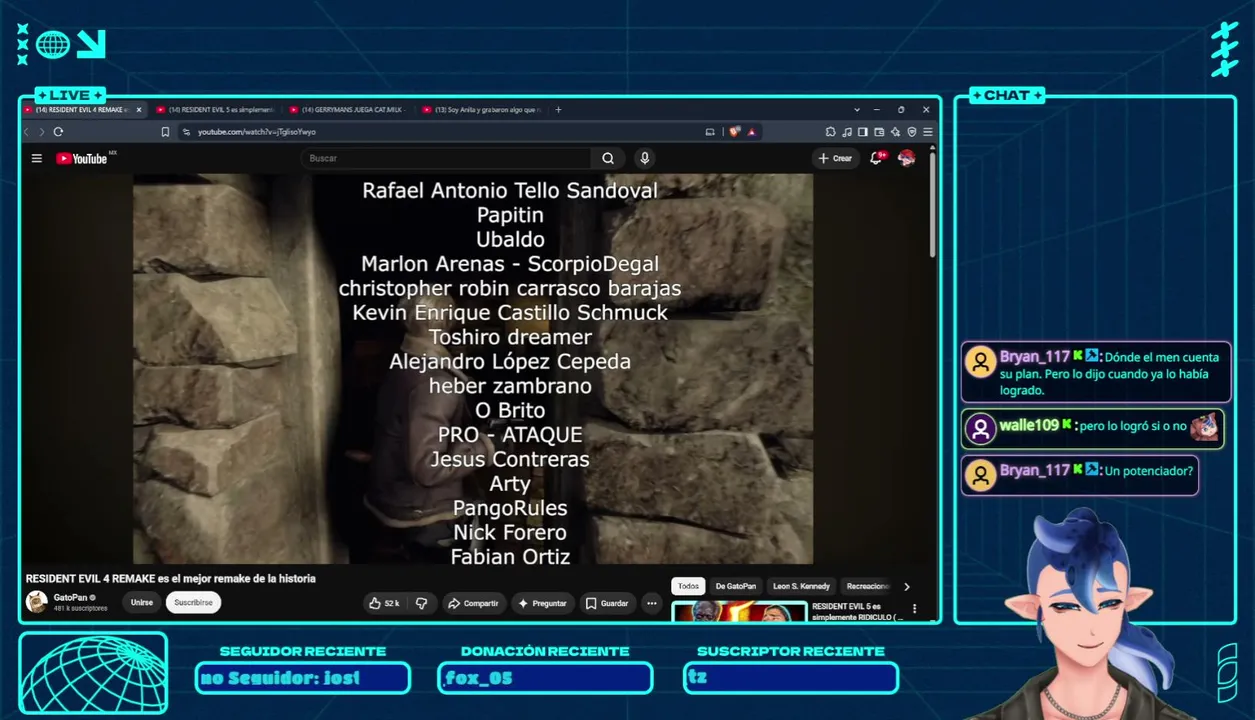Viewport: 1255px width, 720px height.
Task: Click Bryan_117's message 'Un potenciador?'
Action: (x=1080, y=475)
